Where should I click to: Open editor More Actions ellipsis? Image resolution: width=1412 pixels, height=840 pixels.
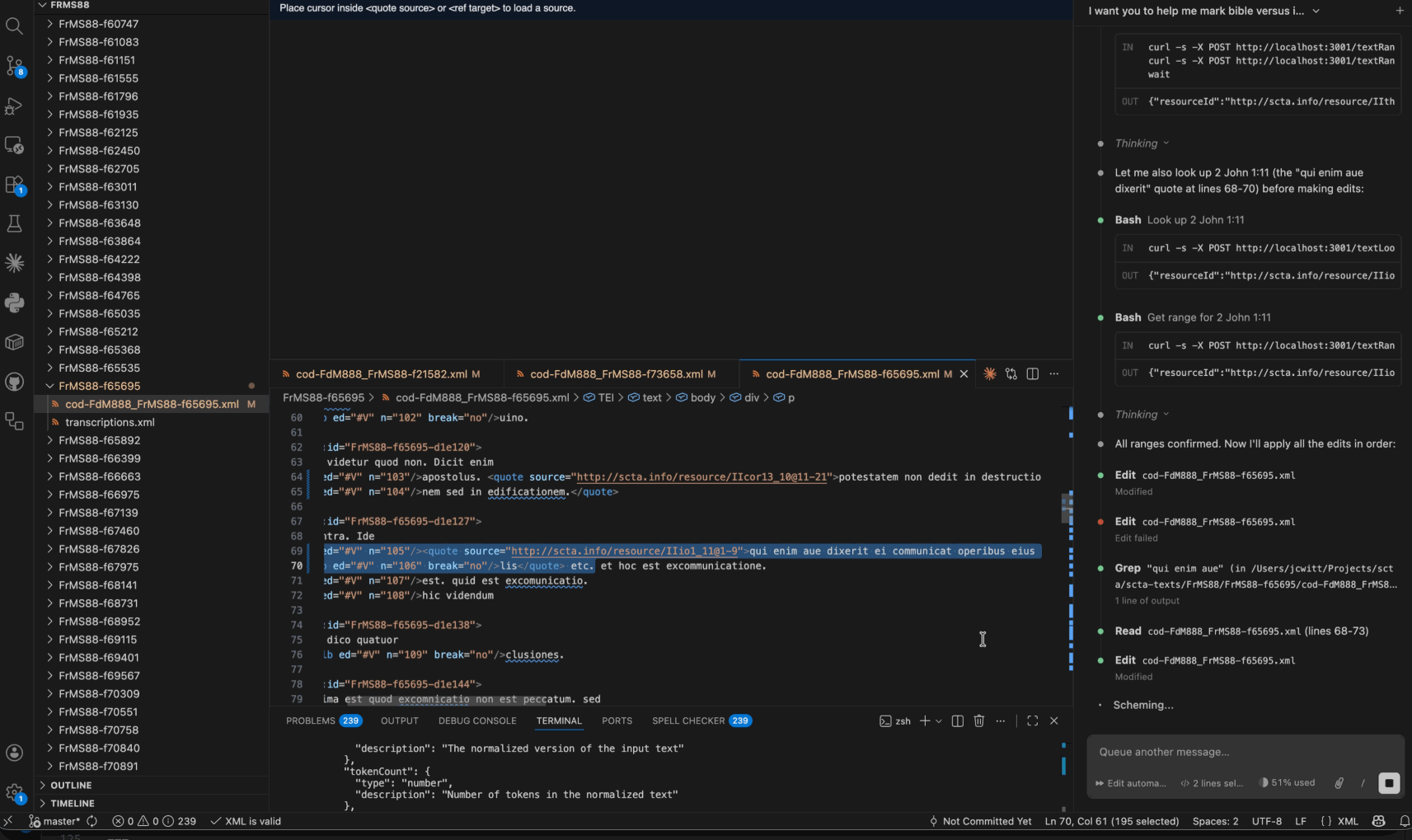[x=1054, y=374]
